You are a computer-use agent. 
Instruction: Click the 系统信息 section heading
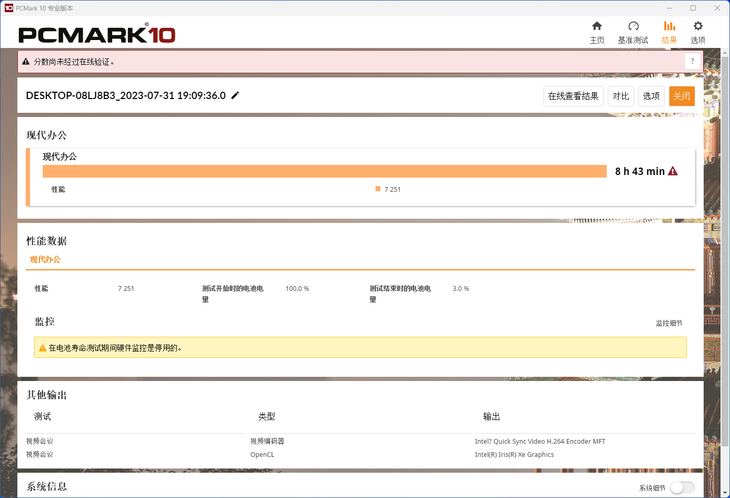click(x=47, y=486)
